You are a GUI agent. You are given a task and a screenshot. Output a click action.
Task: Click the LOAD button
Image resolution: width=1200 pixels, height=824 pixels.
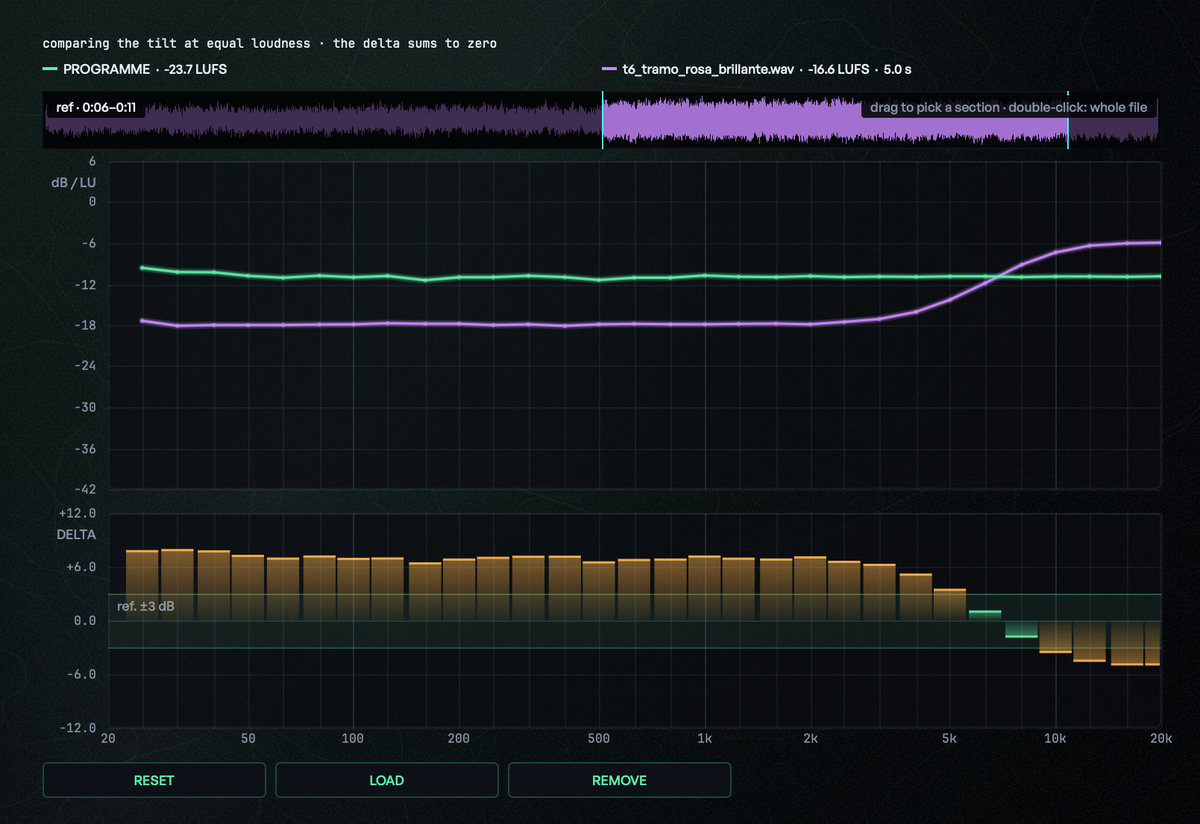tap(387, 780)
